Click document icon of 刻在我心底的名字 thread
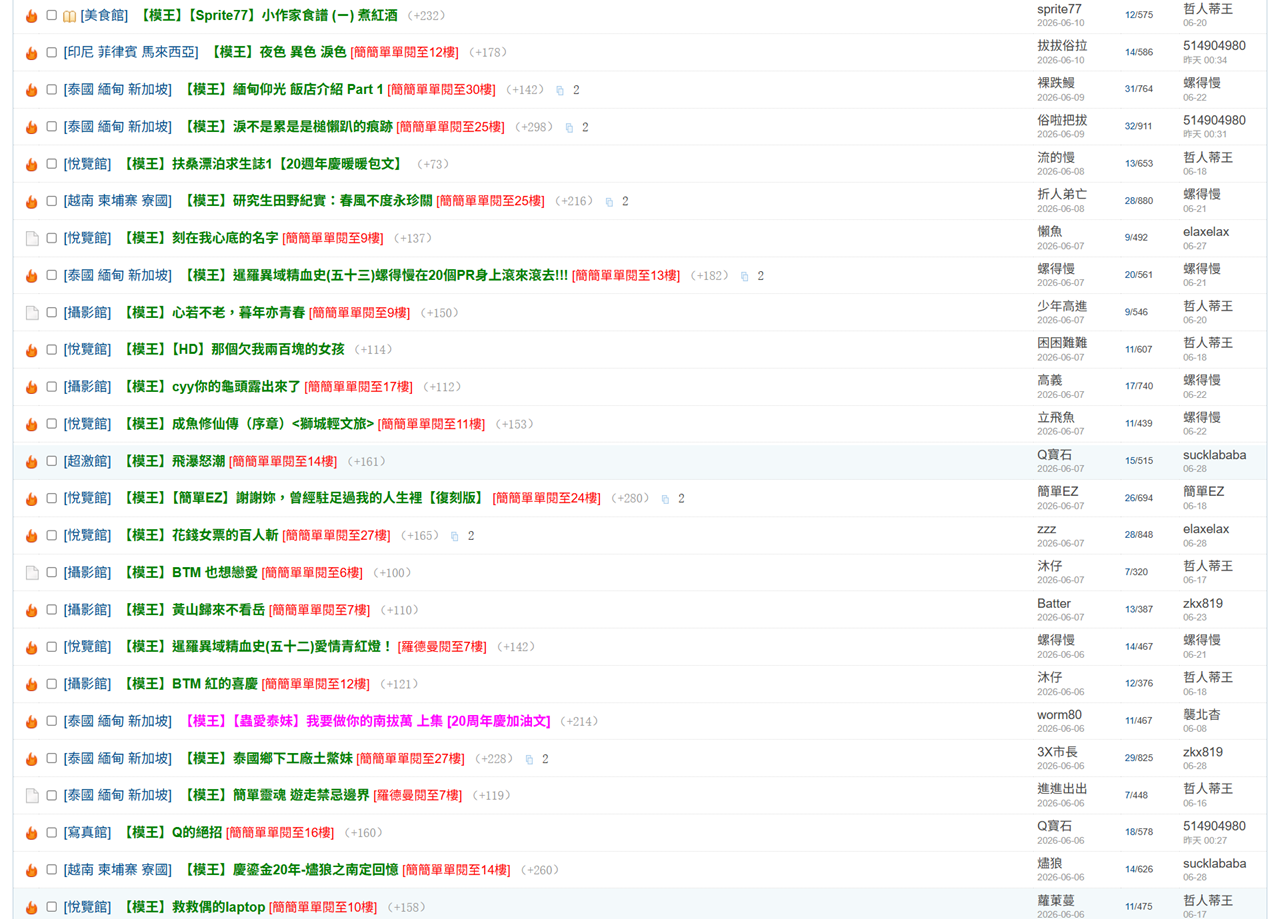1280x919 pixels. tap(32, 238)
